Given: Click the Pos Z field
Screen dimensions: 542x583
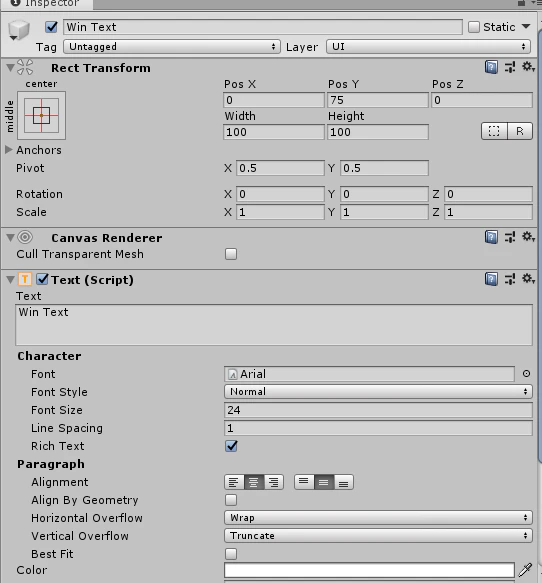Looking at the screenshot, I should point(482,100).
